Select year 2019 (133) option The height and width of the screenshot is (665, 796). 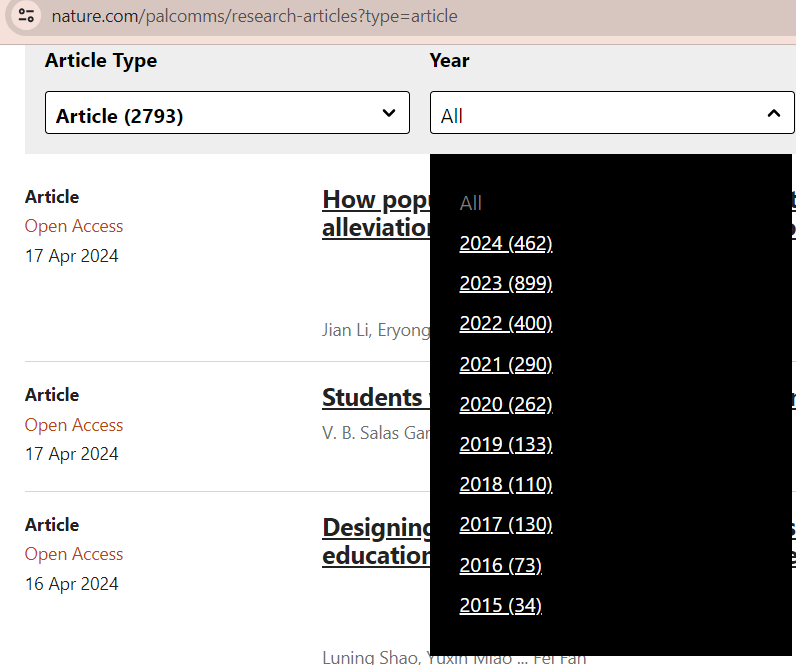click(x=505, y=444)
